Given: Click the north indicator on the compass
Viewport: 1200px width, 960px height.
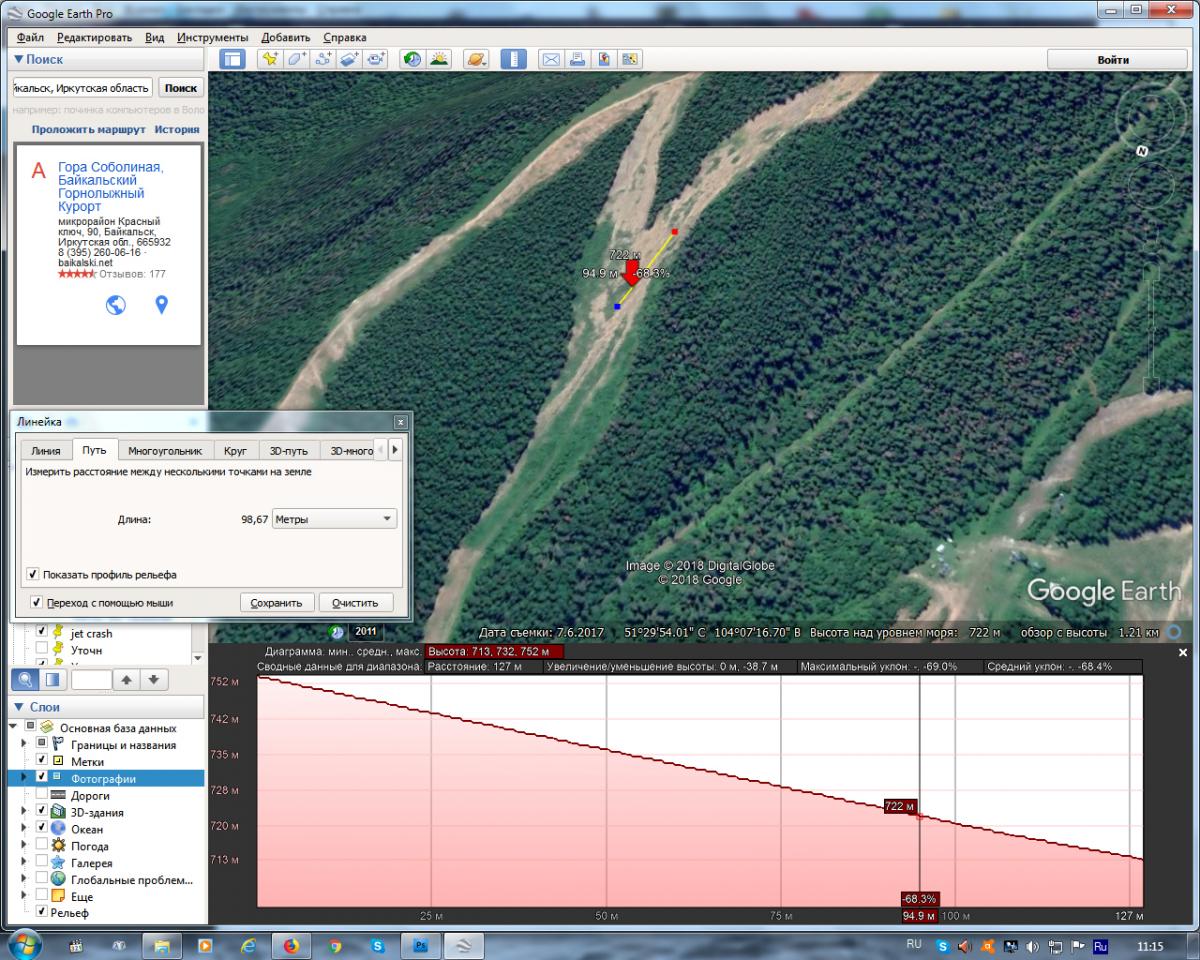Looking at the screenshot, I should click(x=1143, y=151).
